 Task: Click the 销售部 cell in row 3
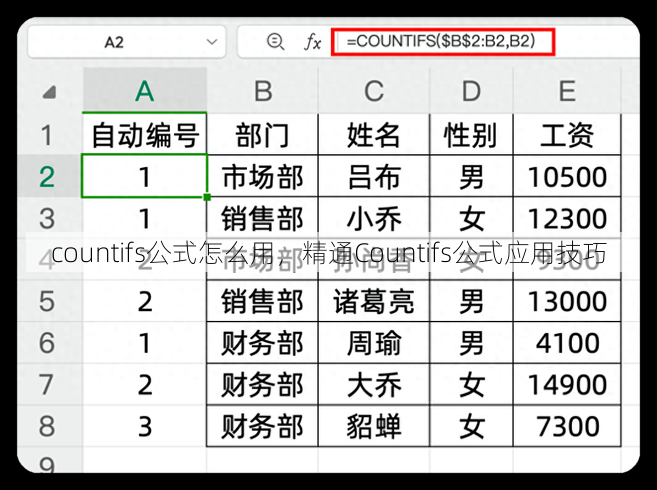coord(263,218)
